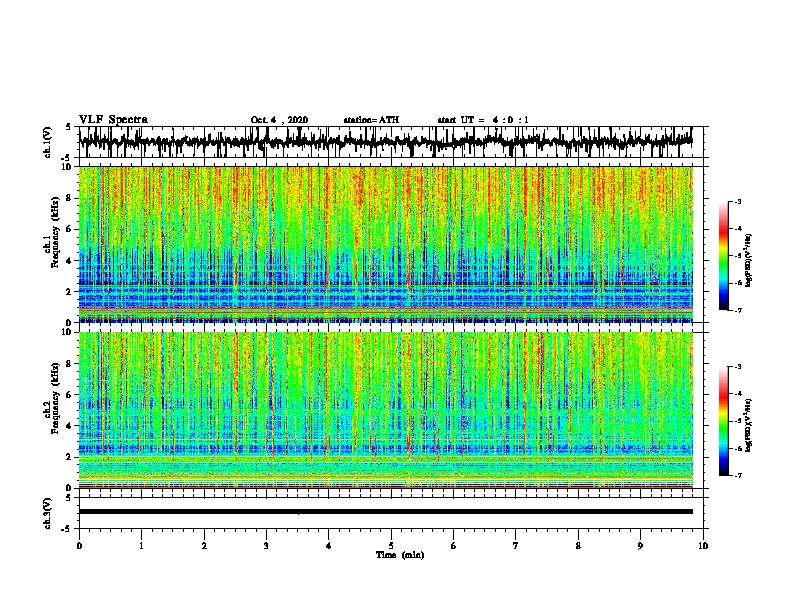Viewport: 792px width, 612px height.
Task: Click the "-7" tick on ch.1 colorbar
Action: pyautogui.click(x=737, y=310)
